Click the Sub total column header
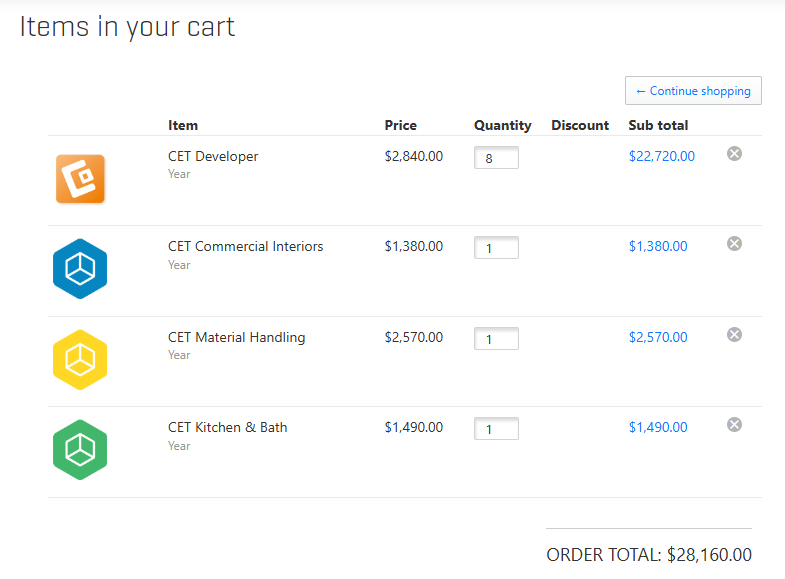This screenshot has height=579, width=785. pos(658,125)
